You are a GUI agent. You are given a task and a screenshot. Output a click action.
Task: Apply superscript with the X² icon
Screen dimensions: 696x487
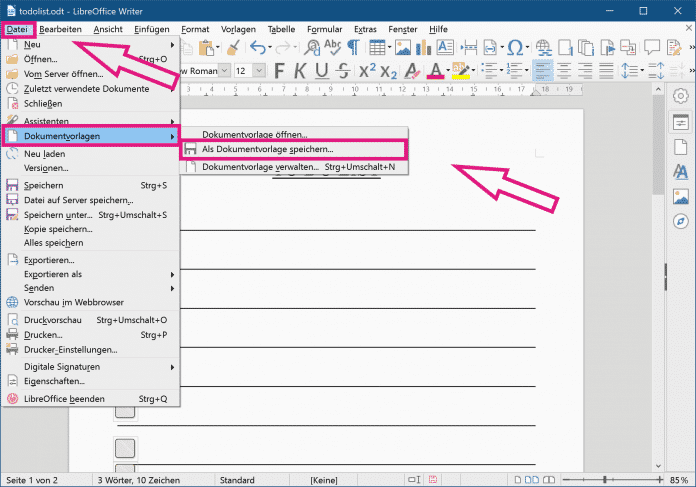click(366, 70)
